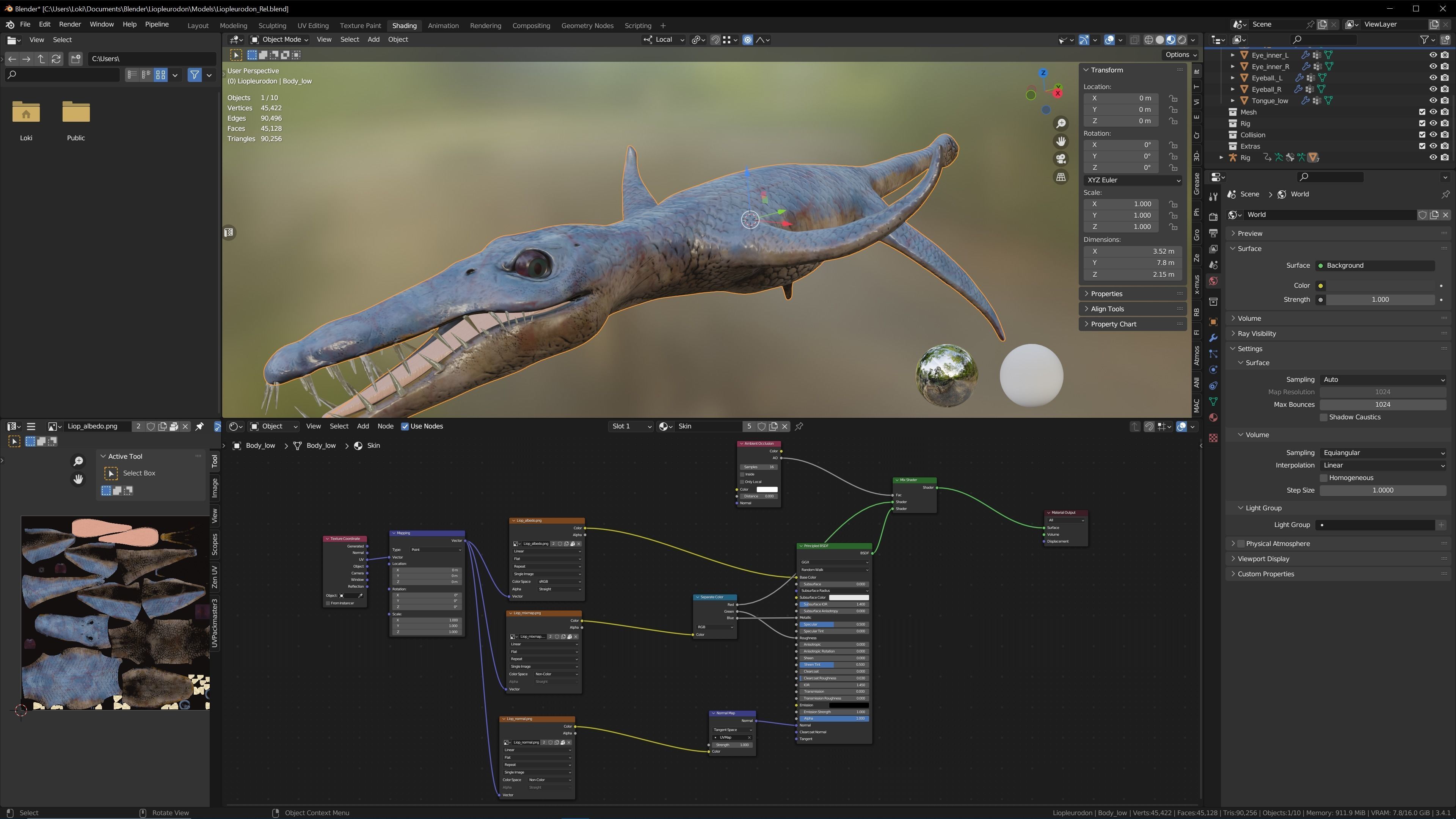The height and width of the screenshot is (819, 1456).
Task: Click the Surface Background shader button
Action: pyautogui.click(x=1375, y=265)
